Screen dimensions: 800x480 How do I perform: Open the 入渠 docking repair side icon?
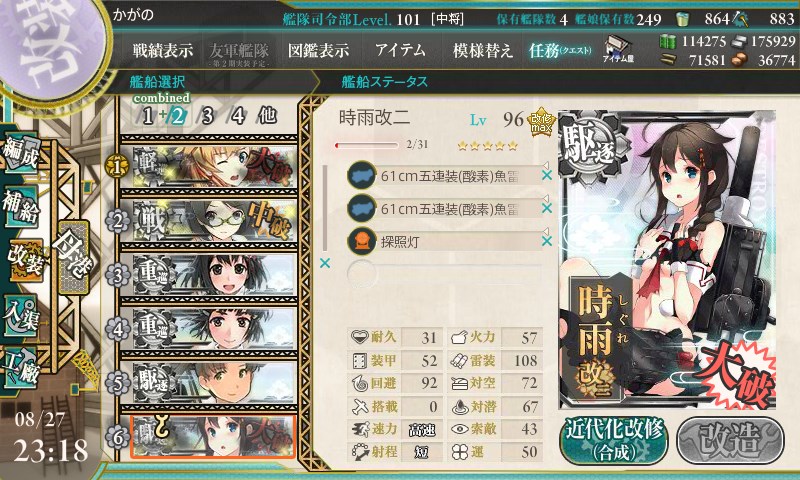21,316
